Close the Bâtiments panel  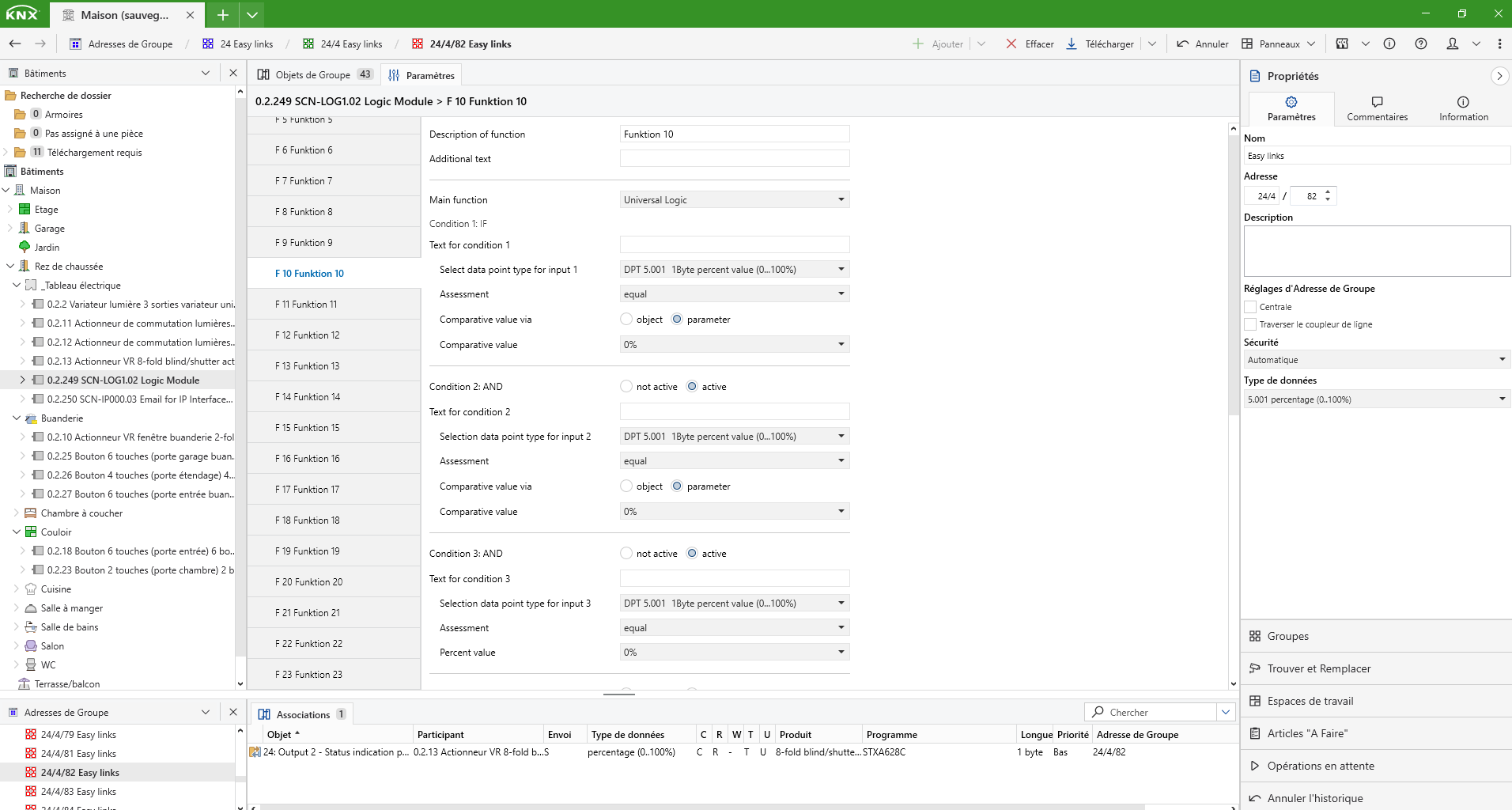pyautogui.click(x=233, y=73)
